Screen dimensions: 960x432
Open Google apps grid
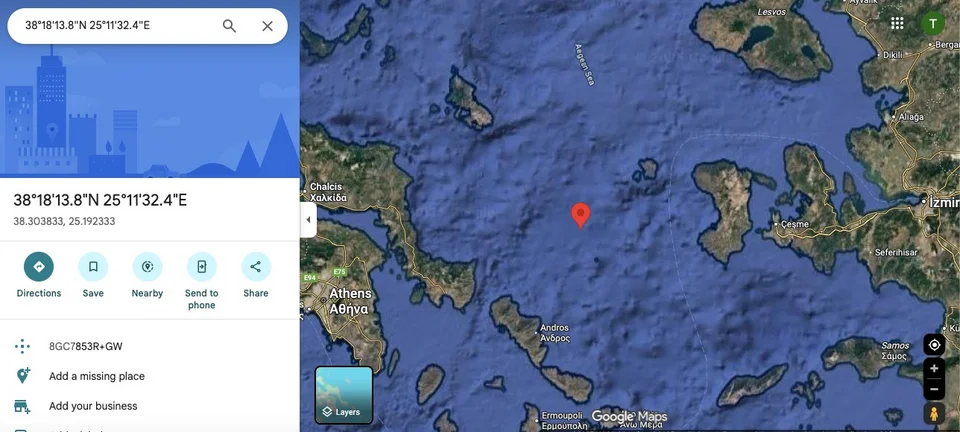(x=898, y=23)
